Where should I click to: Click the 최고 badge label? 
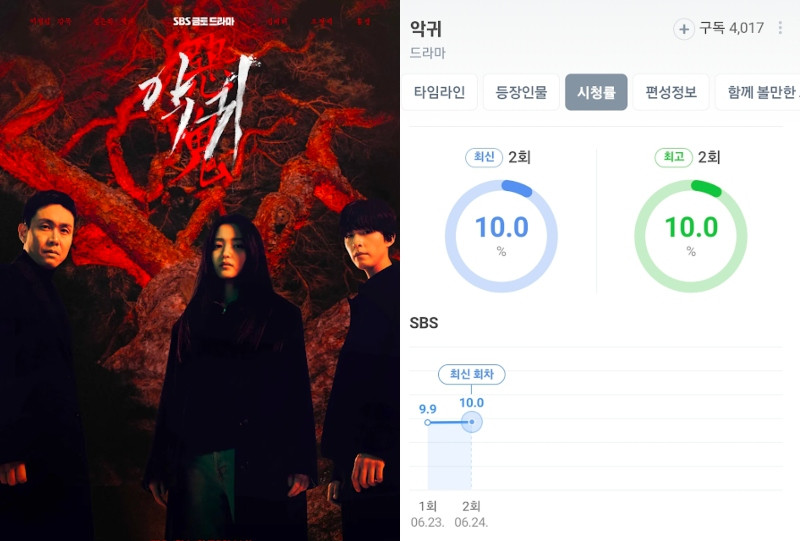[673, 157]
